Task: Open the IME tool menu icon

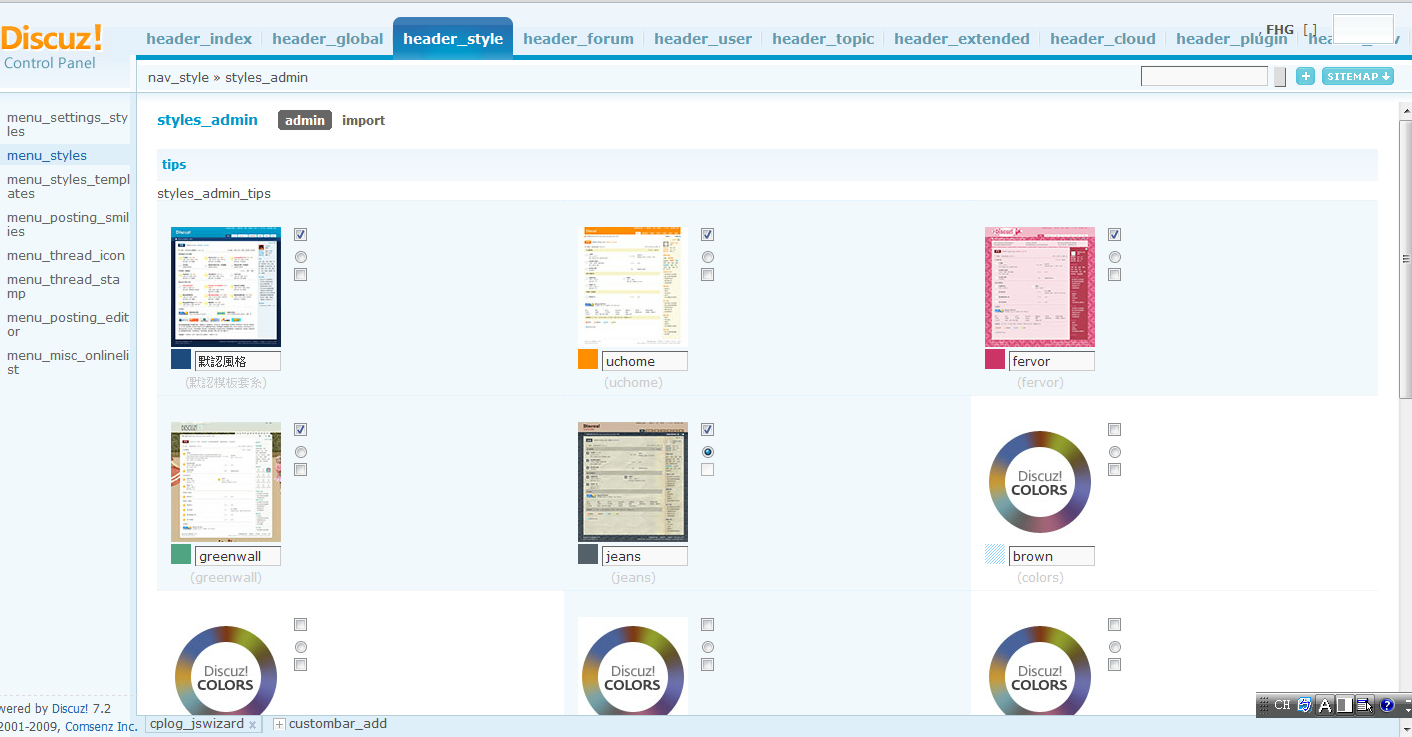Action: (1365, 705)
